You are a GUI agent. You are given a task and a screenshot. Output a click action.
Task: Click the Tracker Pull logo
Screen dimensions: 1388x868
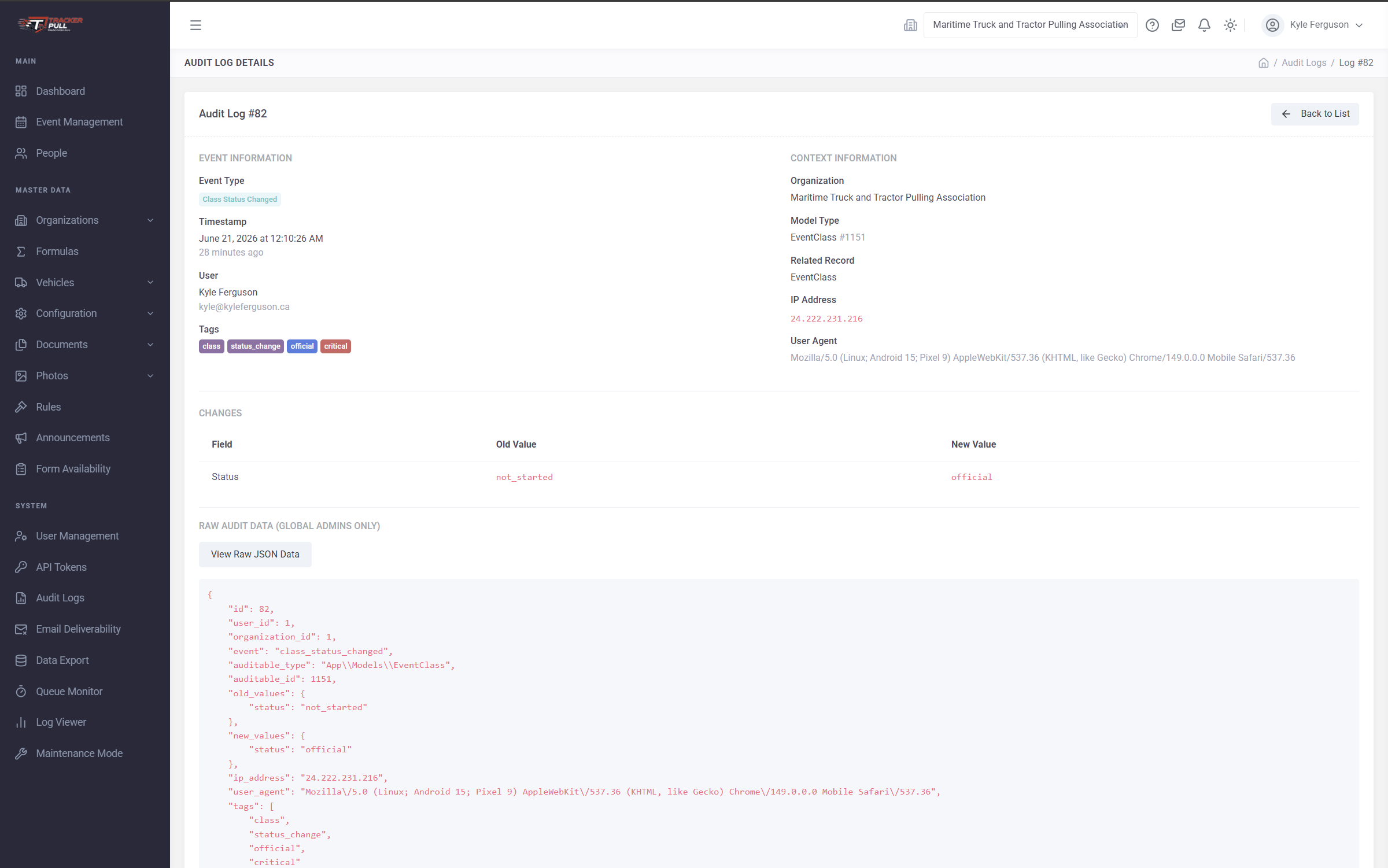(50, 24)
